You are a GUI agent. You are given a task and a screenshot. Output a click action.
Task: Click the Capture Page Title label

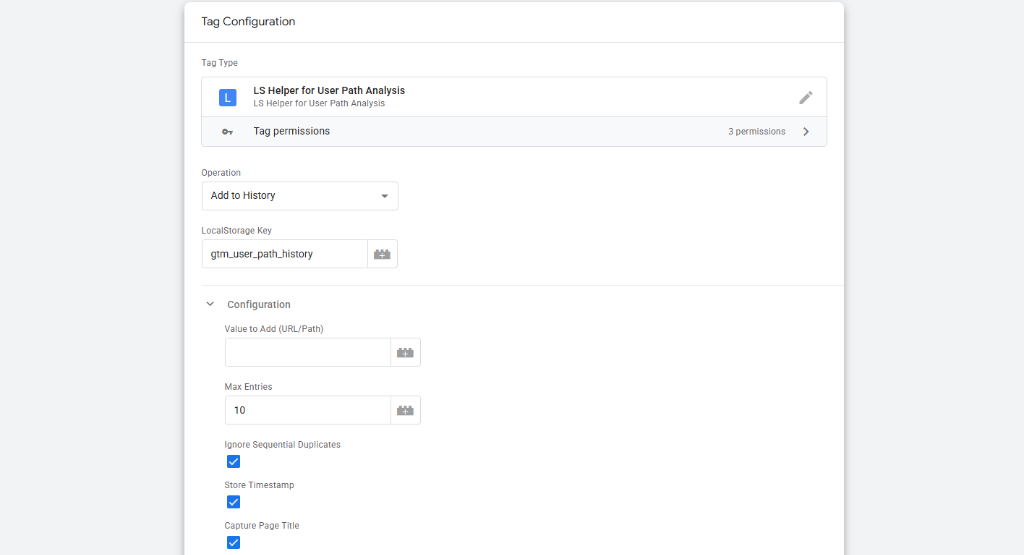262,526
